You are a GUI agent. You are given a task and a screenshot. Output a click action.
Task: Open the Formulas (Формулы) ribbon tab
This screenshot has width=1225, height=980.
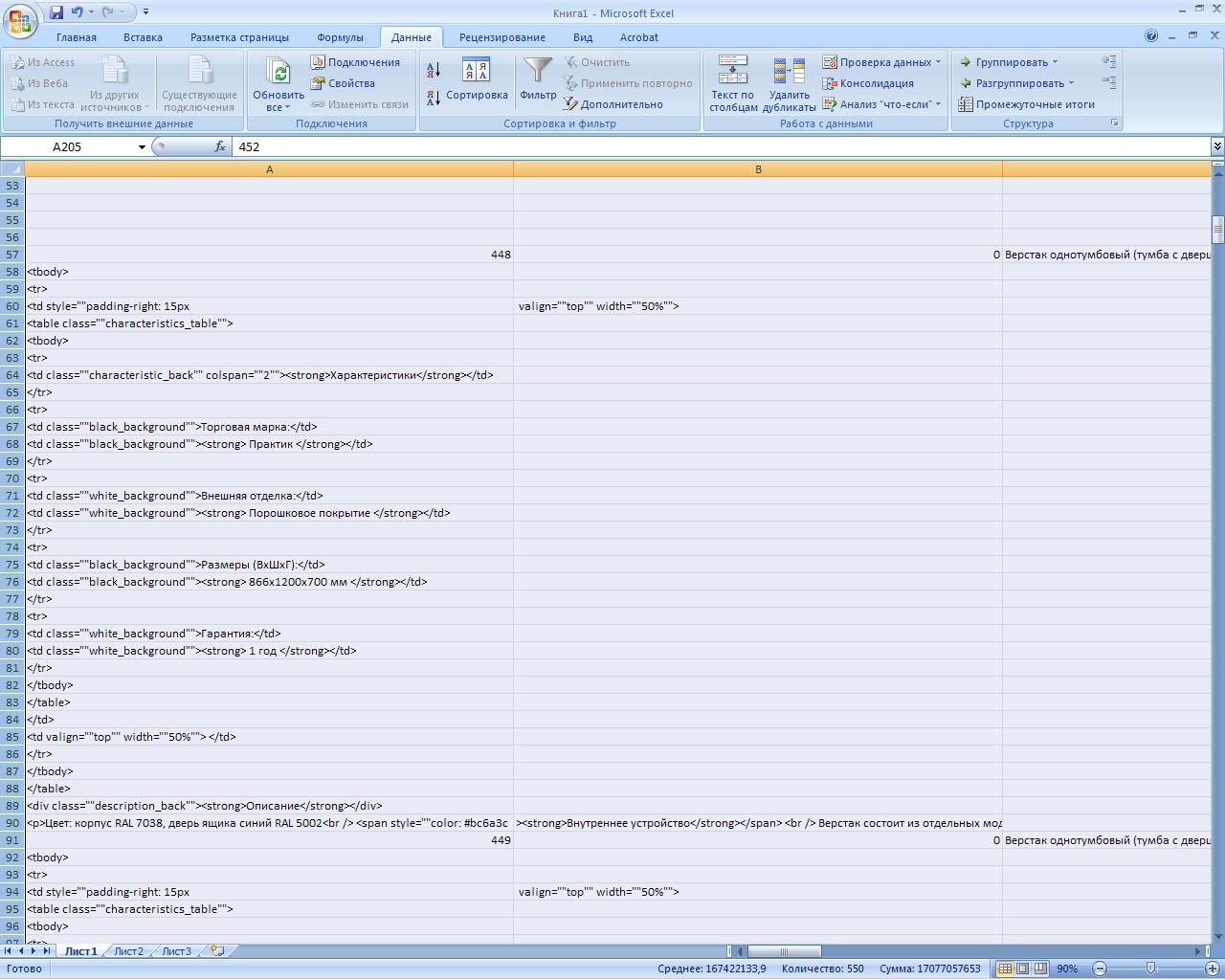pos(340,37)
